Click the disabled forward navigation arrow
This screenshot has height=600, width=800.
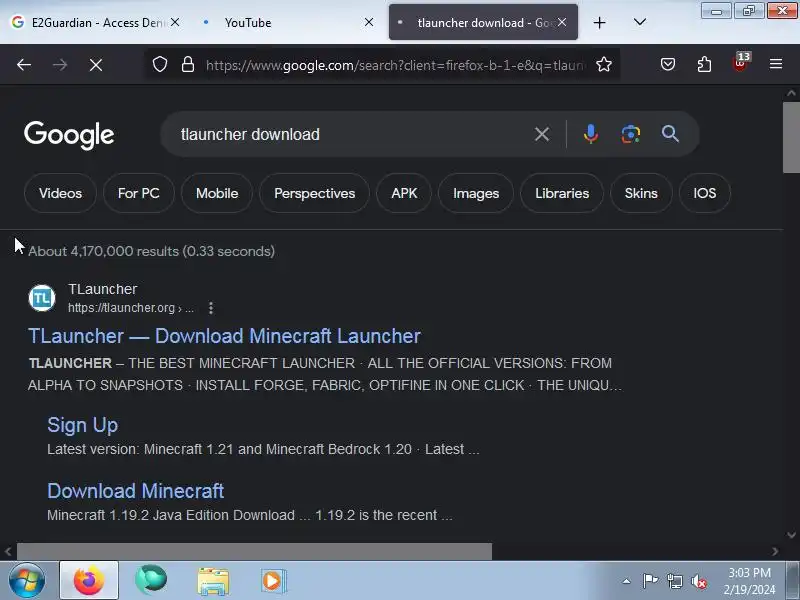tap(60, 65)
